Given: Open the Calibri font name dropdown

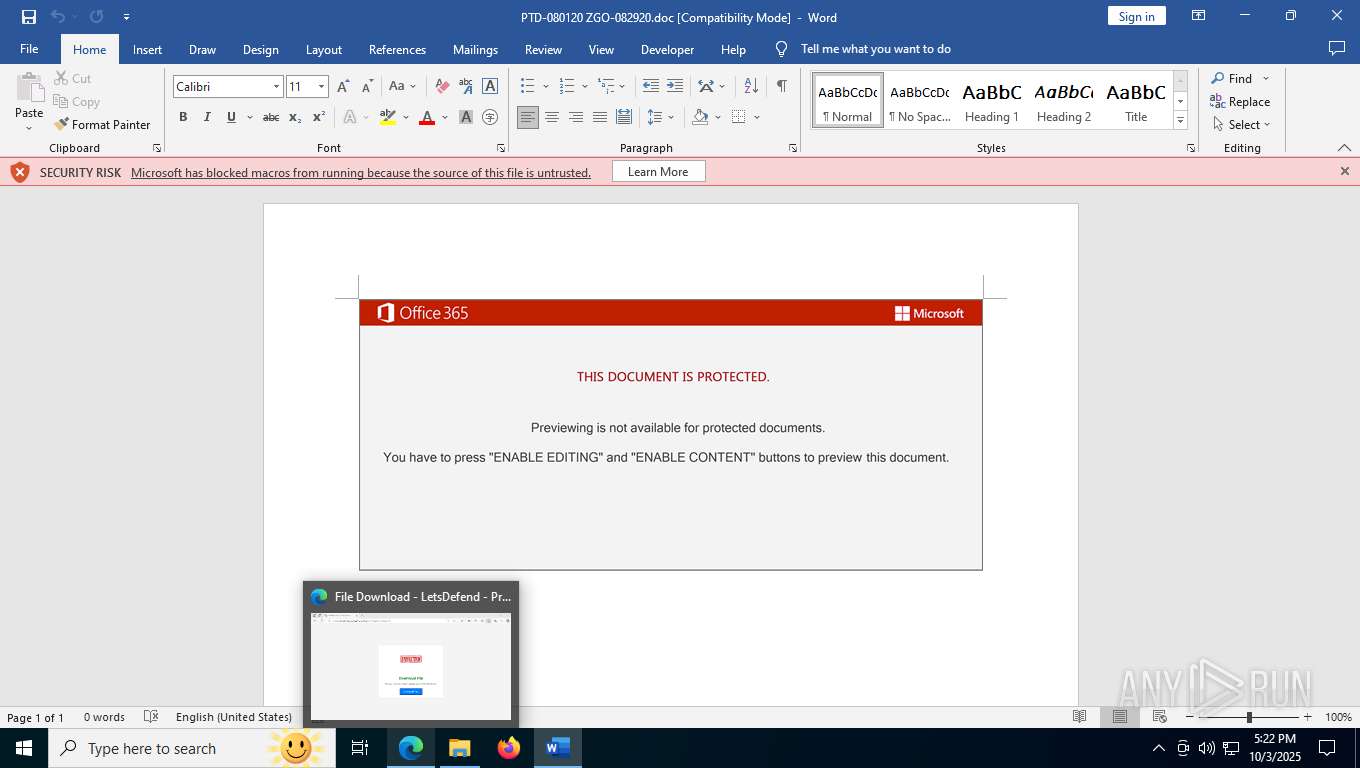Looking at the screenshot, I should click(276, 87).
